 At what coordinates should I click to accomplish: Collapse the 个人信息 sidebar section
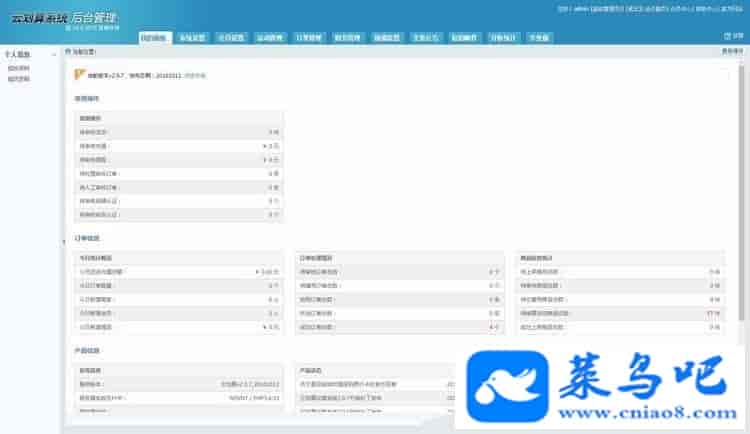tap(54, 55)
